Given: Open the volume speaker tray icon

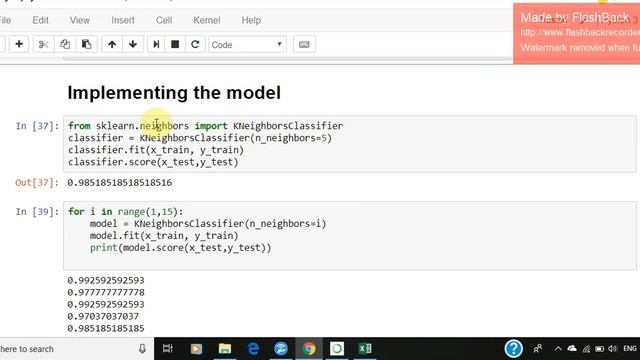Looking at the screenshot, I should pyautogui.click(x=612, y=349).
